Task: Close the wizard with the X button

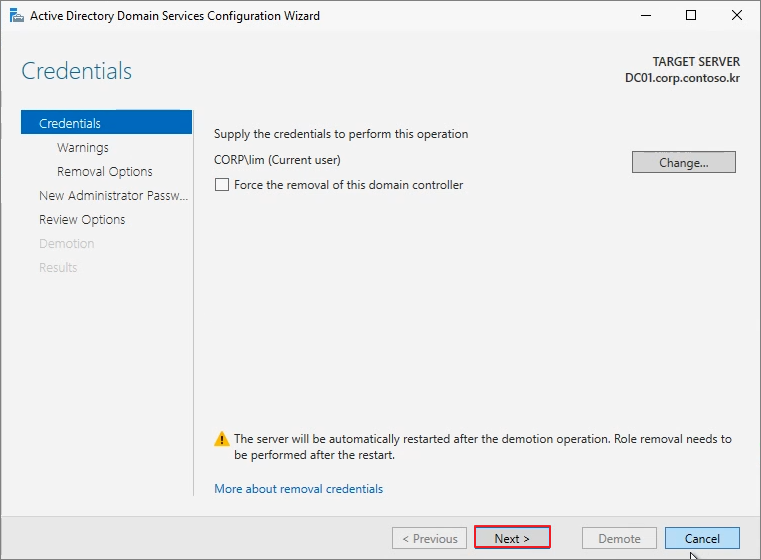Action: (736, 16)
